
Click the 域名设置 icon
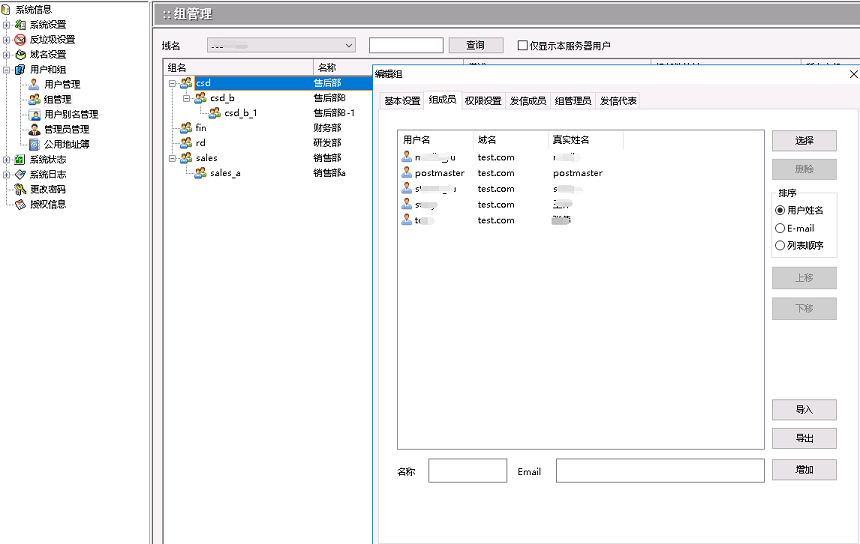click(20, 54)
